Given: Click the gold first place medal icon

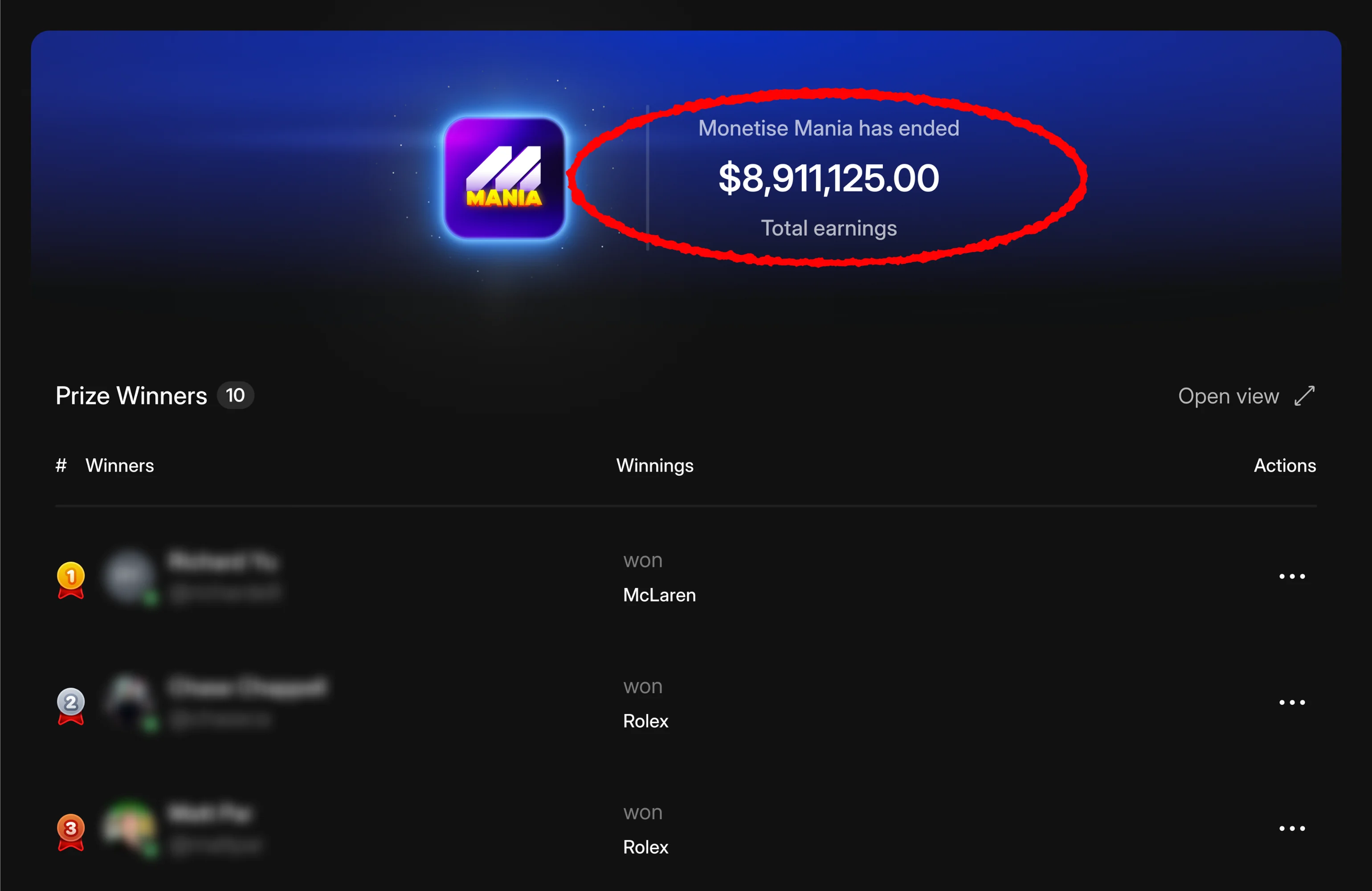Looking at the screenshot, I should click(x=71, y=580).
